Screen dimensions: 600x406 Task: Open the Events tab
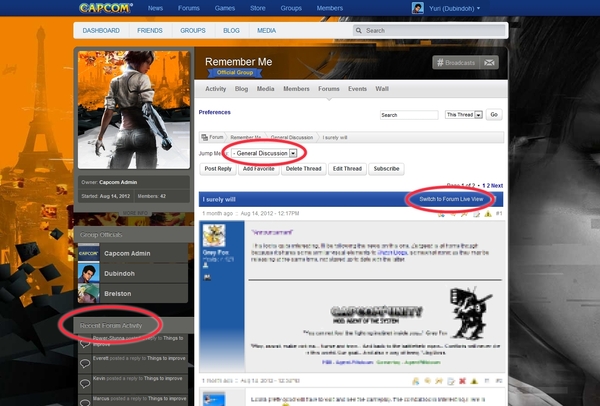point(358,89)
